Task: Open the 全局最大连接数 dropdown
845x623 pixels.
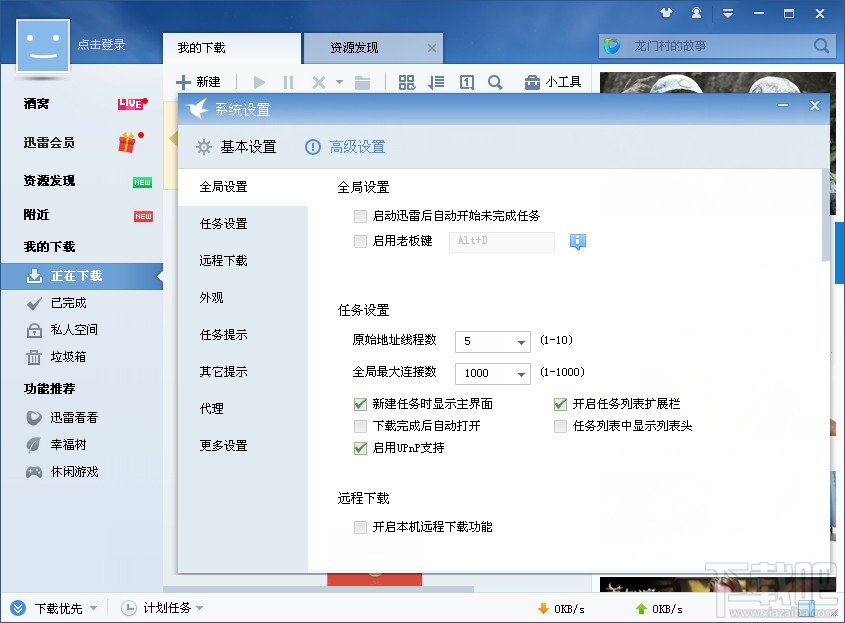Action: (x=524, y=373)
